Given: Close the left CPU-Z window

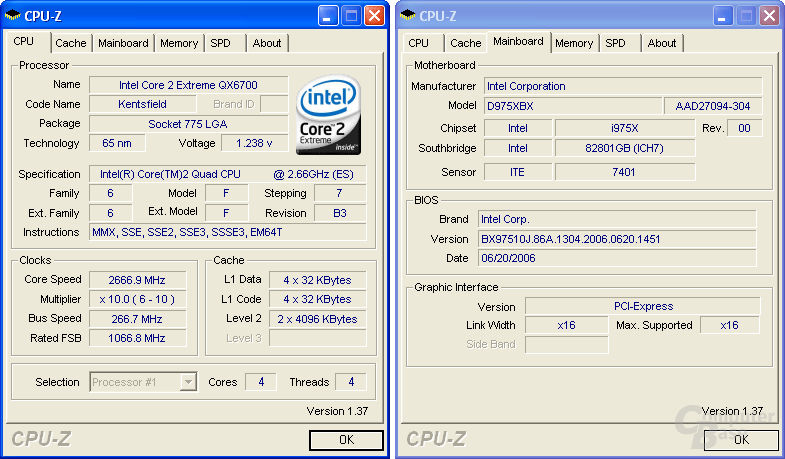Looking at the screenshot, I should pos(374,16).
